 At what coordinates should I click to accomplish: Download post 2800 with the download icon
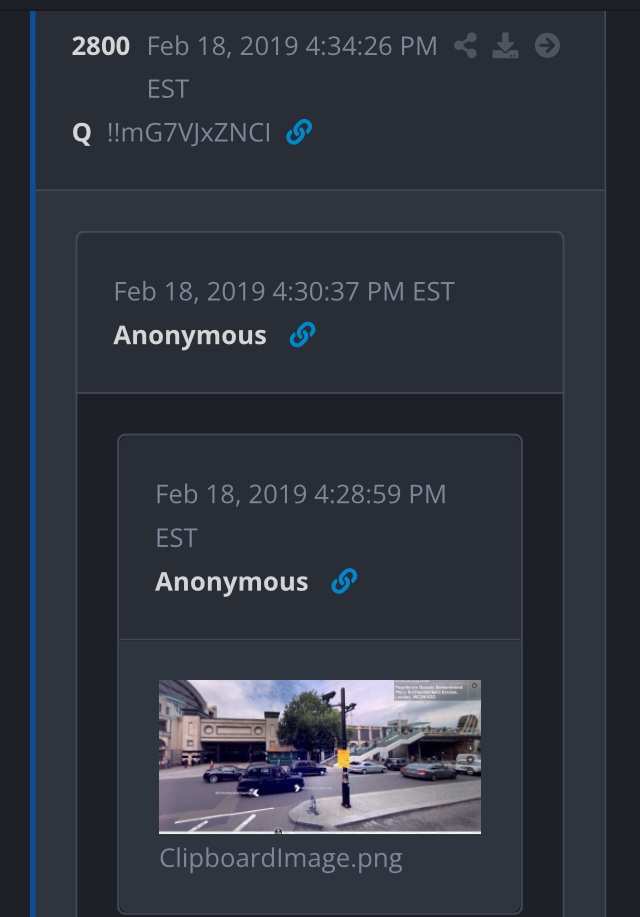pyautogui.click(x=505, y=46)
